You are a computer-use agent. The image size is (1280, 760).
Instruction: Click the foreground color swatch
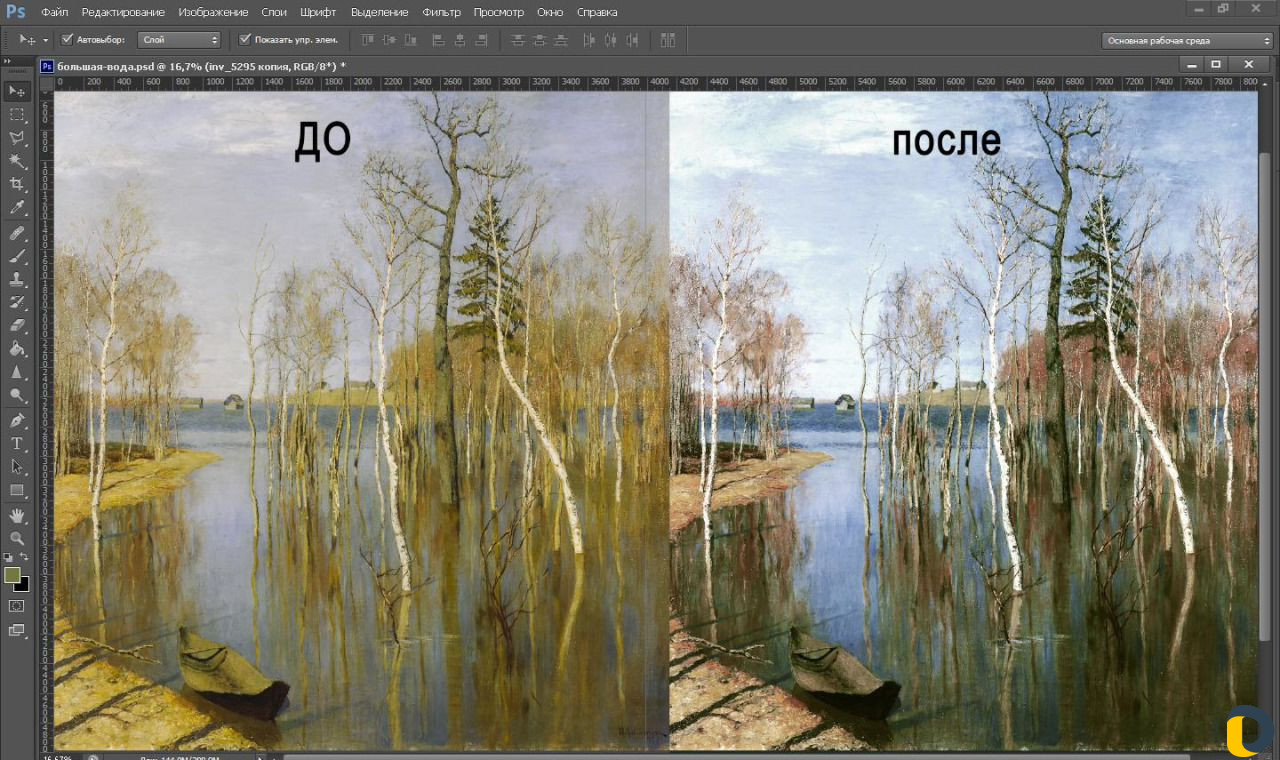(12, 575)
